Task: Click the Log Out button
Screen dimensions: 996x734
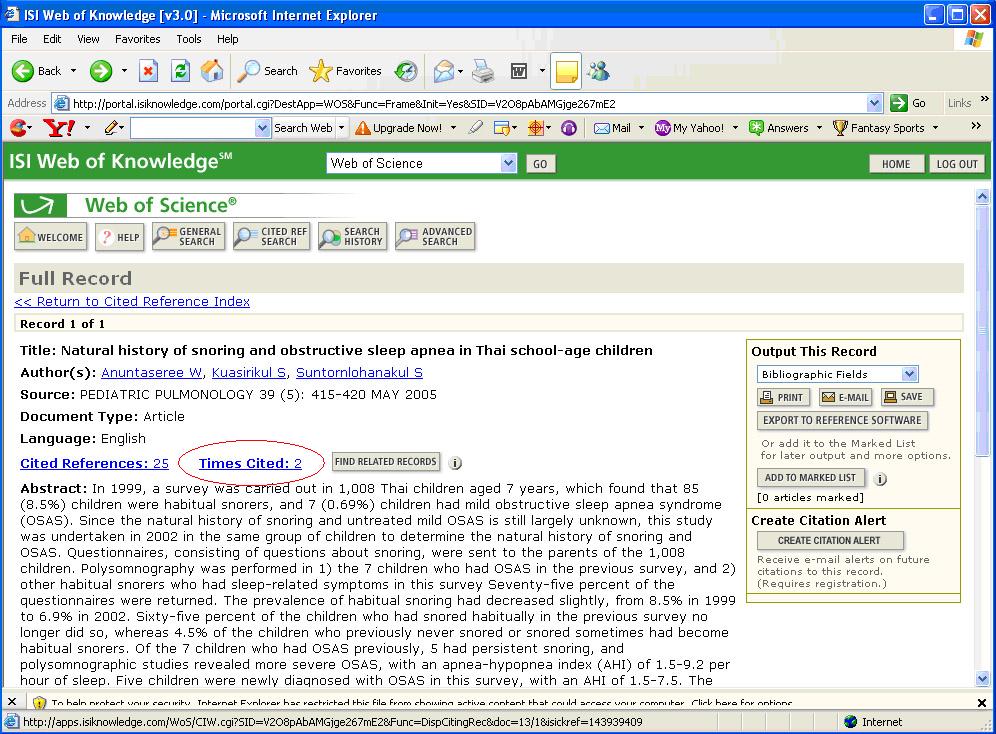Action: [957, 164]
